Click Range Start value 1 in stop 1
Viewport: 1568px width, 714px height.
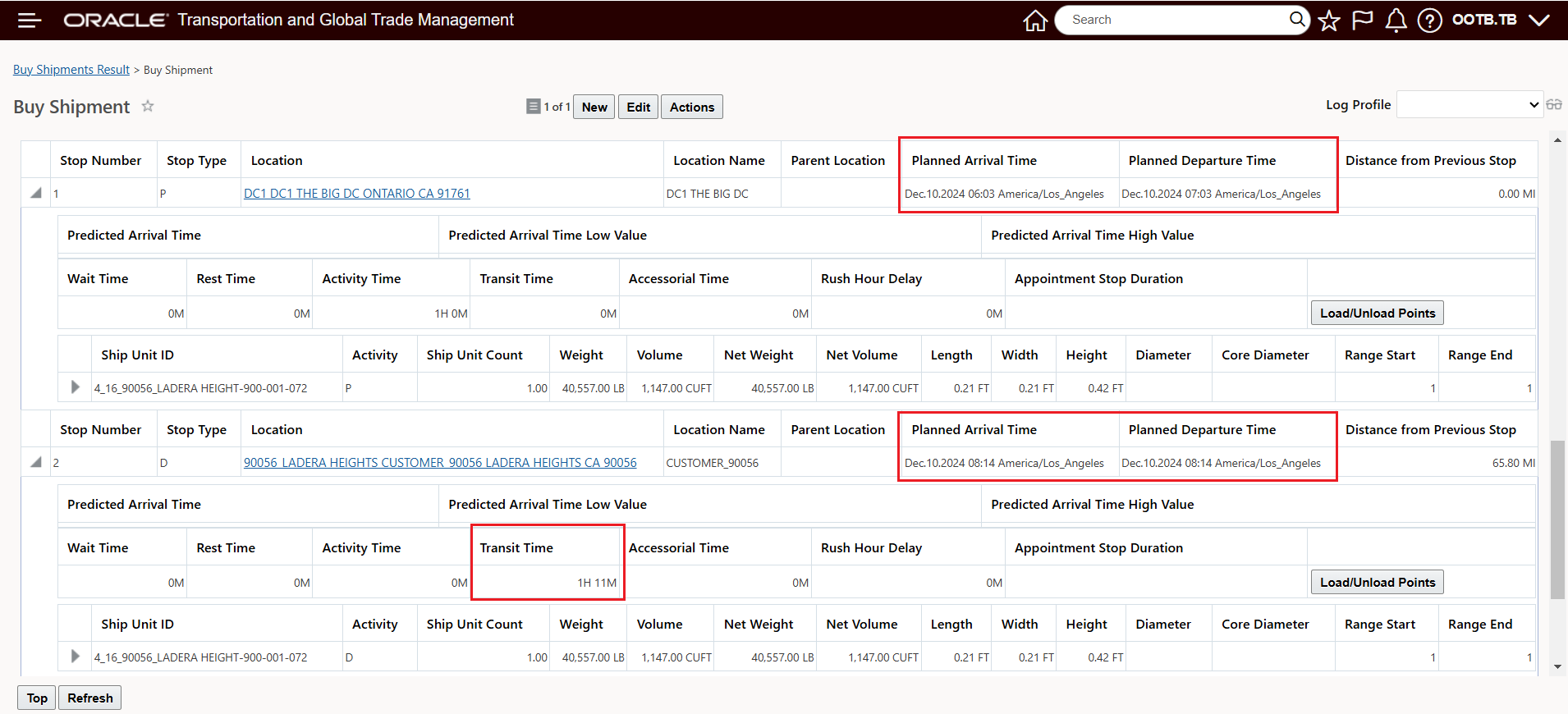coord(1433,388)
